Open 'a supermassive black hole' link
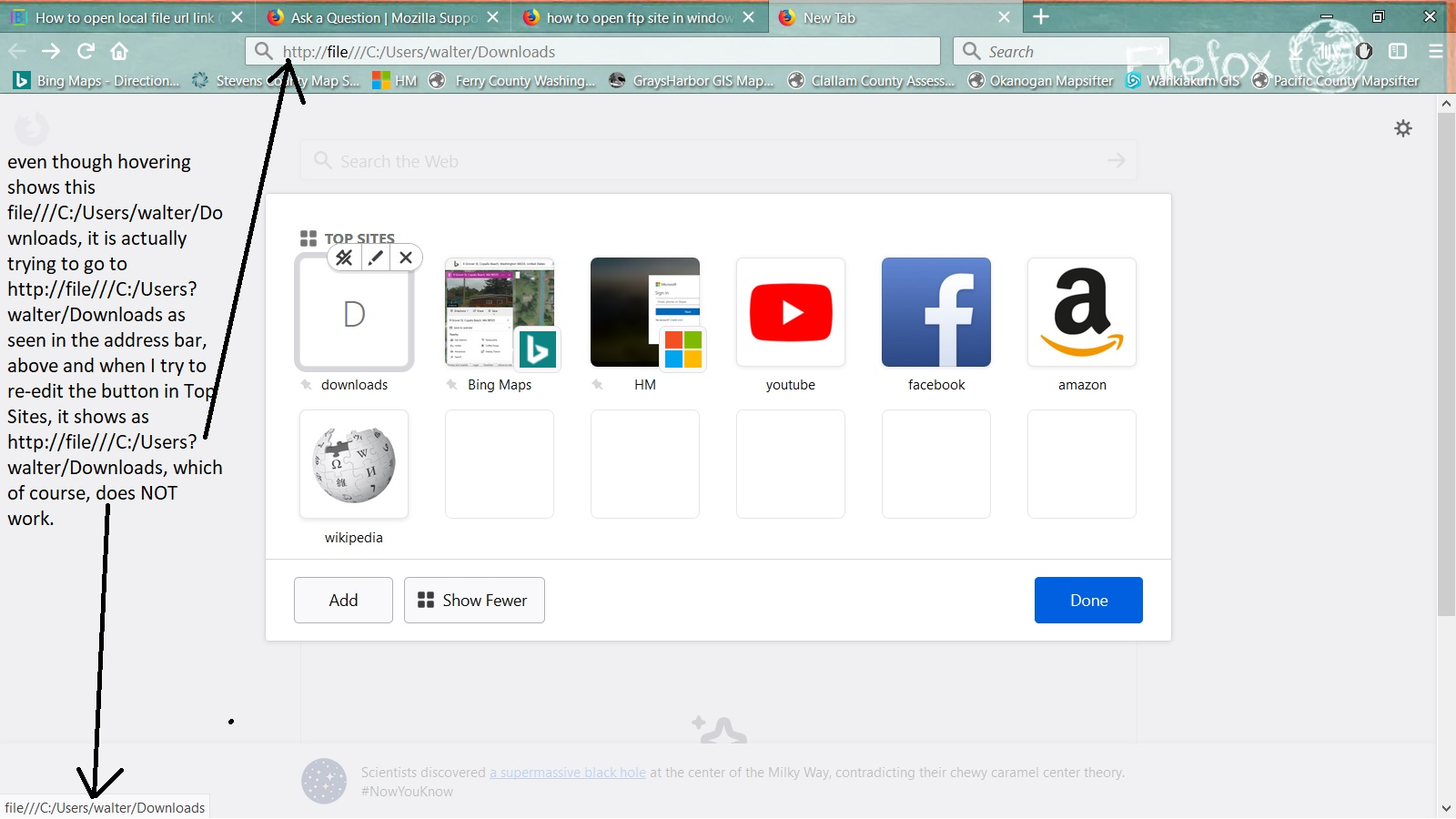Viewport: 1456px width, 819px height. (x=568, y=773)
